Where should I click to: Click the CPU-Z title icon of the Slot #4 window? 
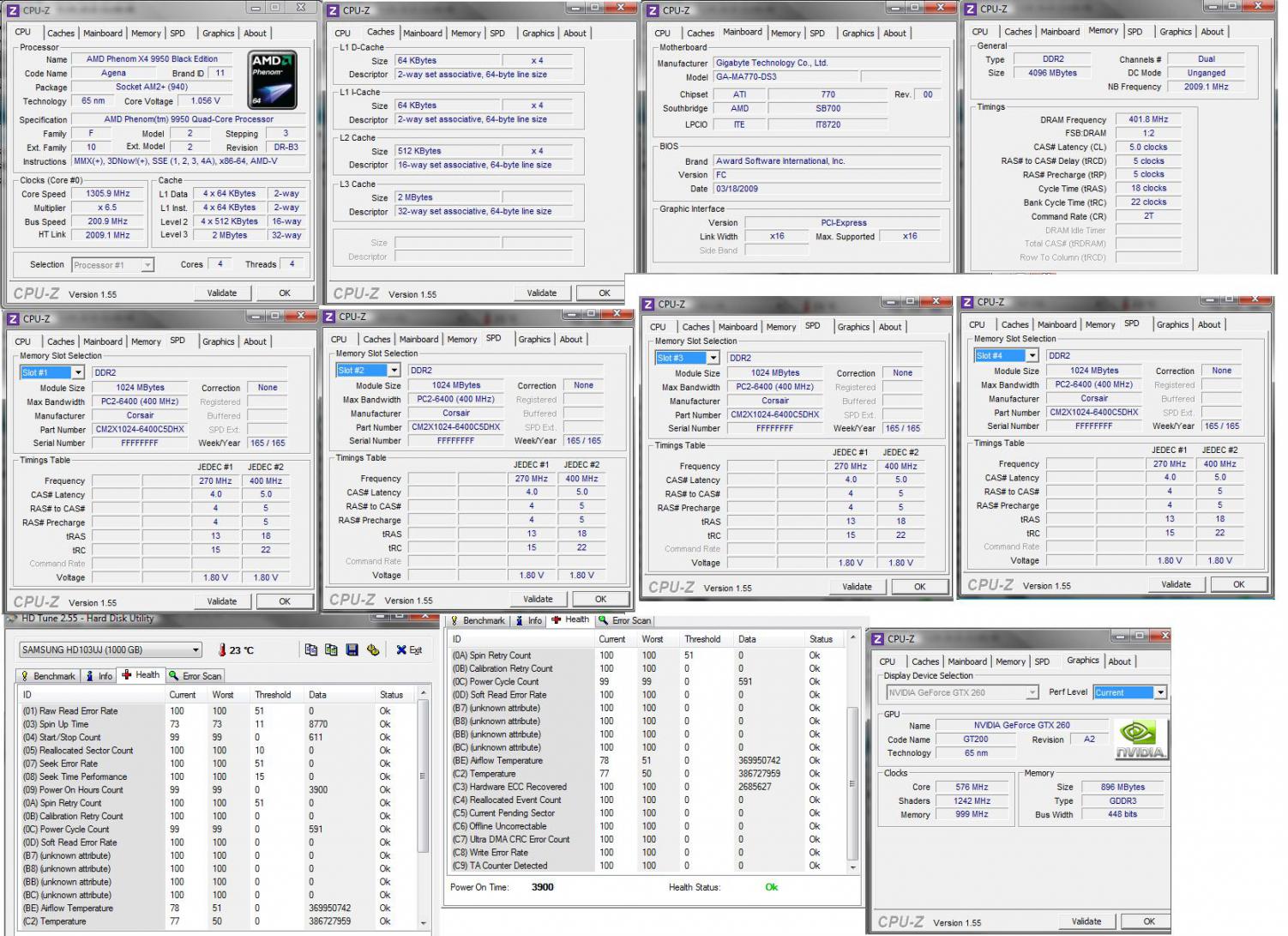tap(968, 302)
